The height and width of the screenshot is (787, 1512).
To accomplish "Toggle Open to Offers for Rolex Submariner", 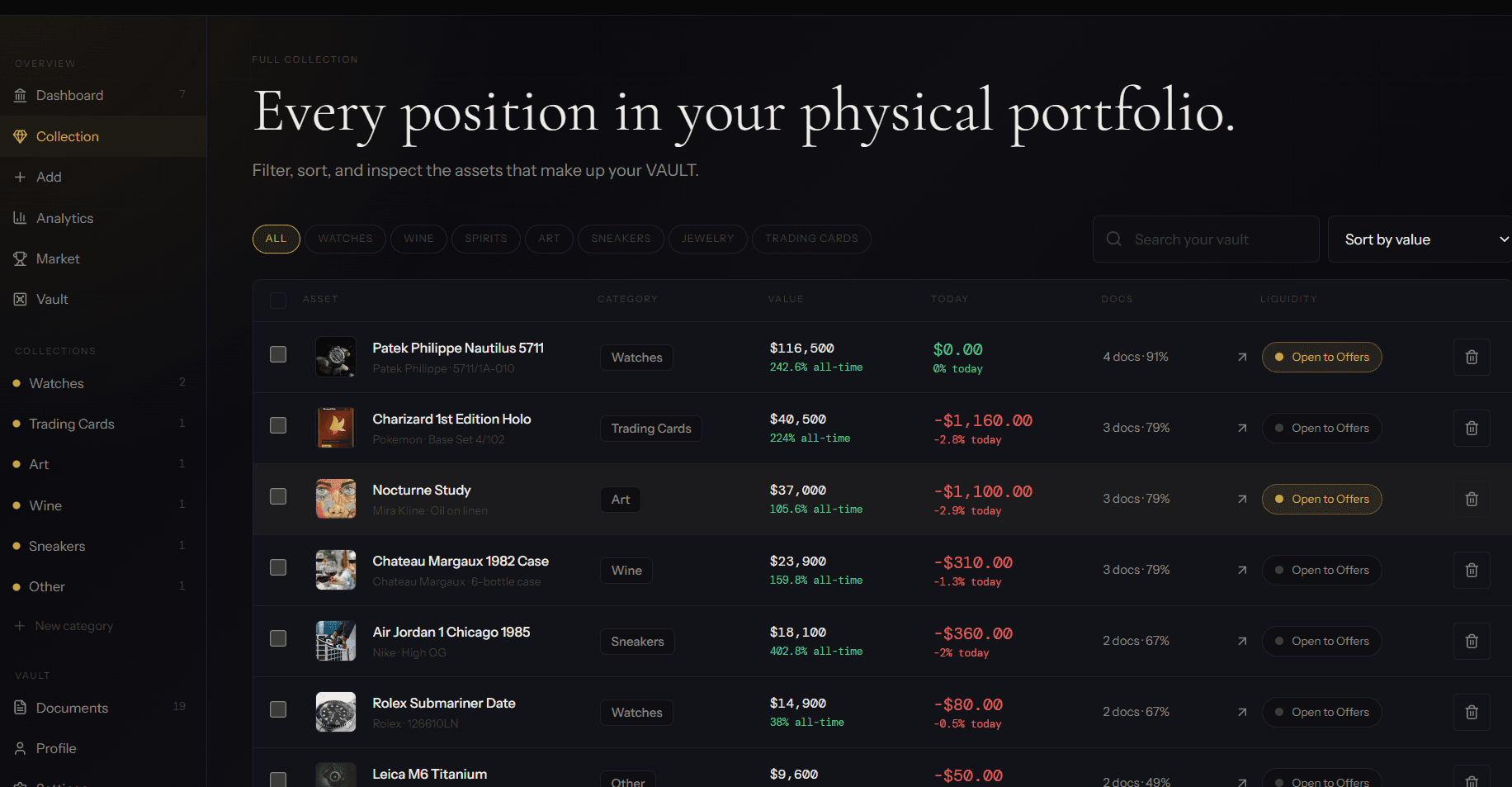I will pyautogui.click(x=1321, y=712).
